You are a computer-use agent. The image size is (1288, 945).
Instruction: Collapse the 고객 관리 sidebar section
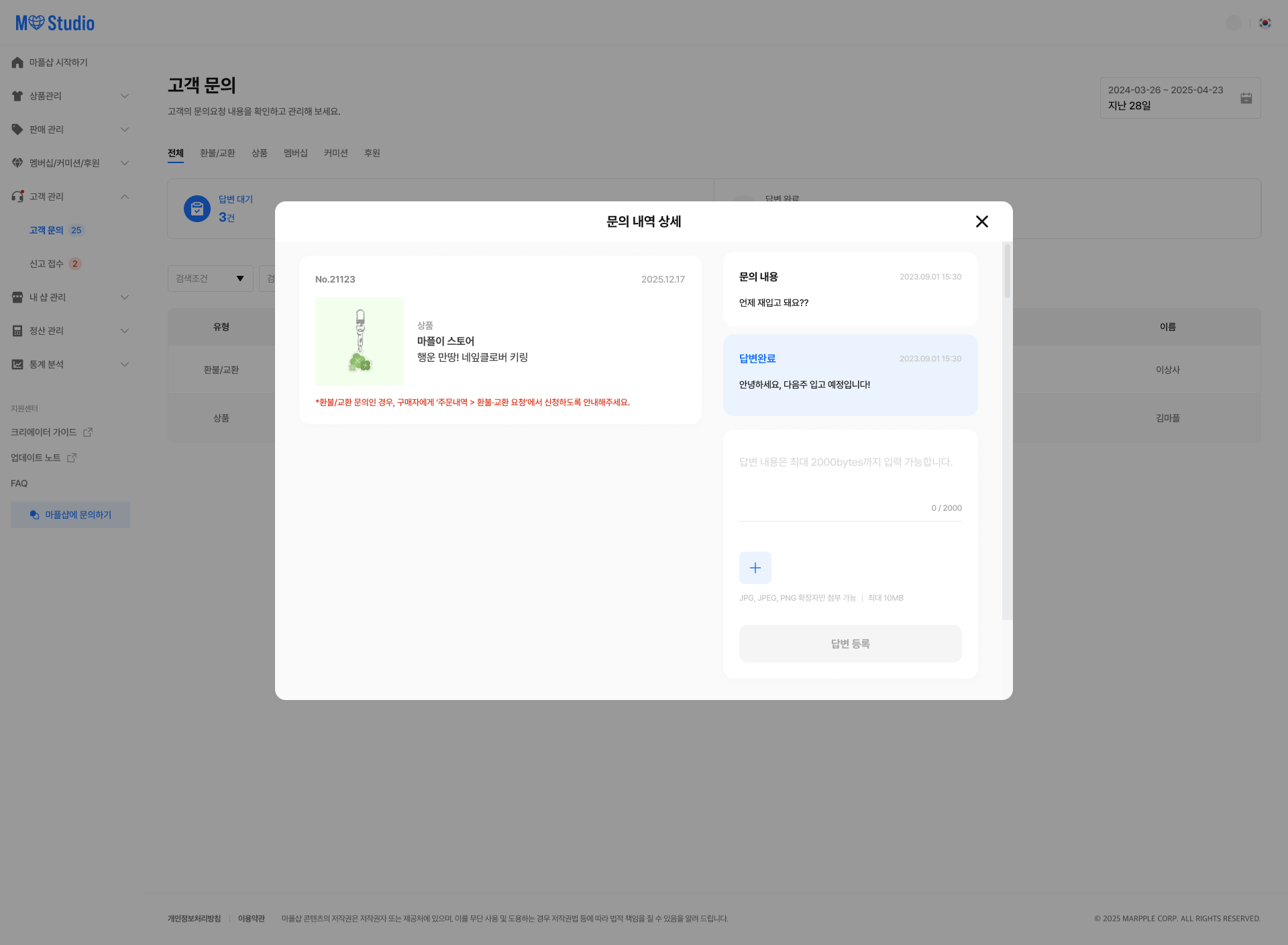(124, 197)
